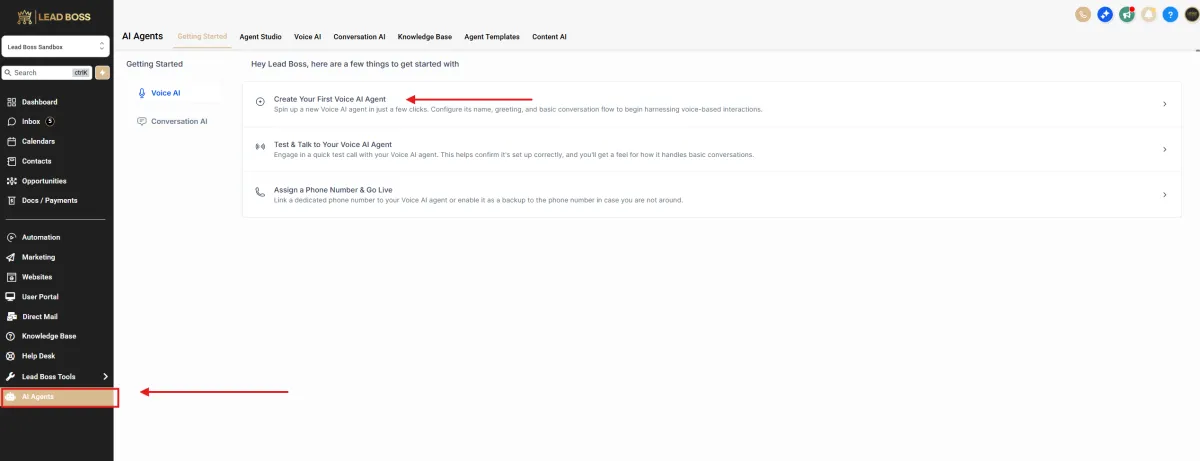Expand Assign a Phone Number row chevron
This screenshot has height=461, width=1200.
click(x=1165, y=196)
